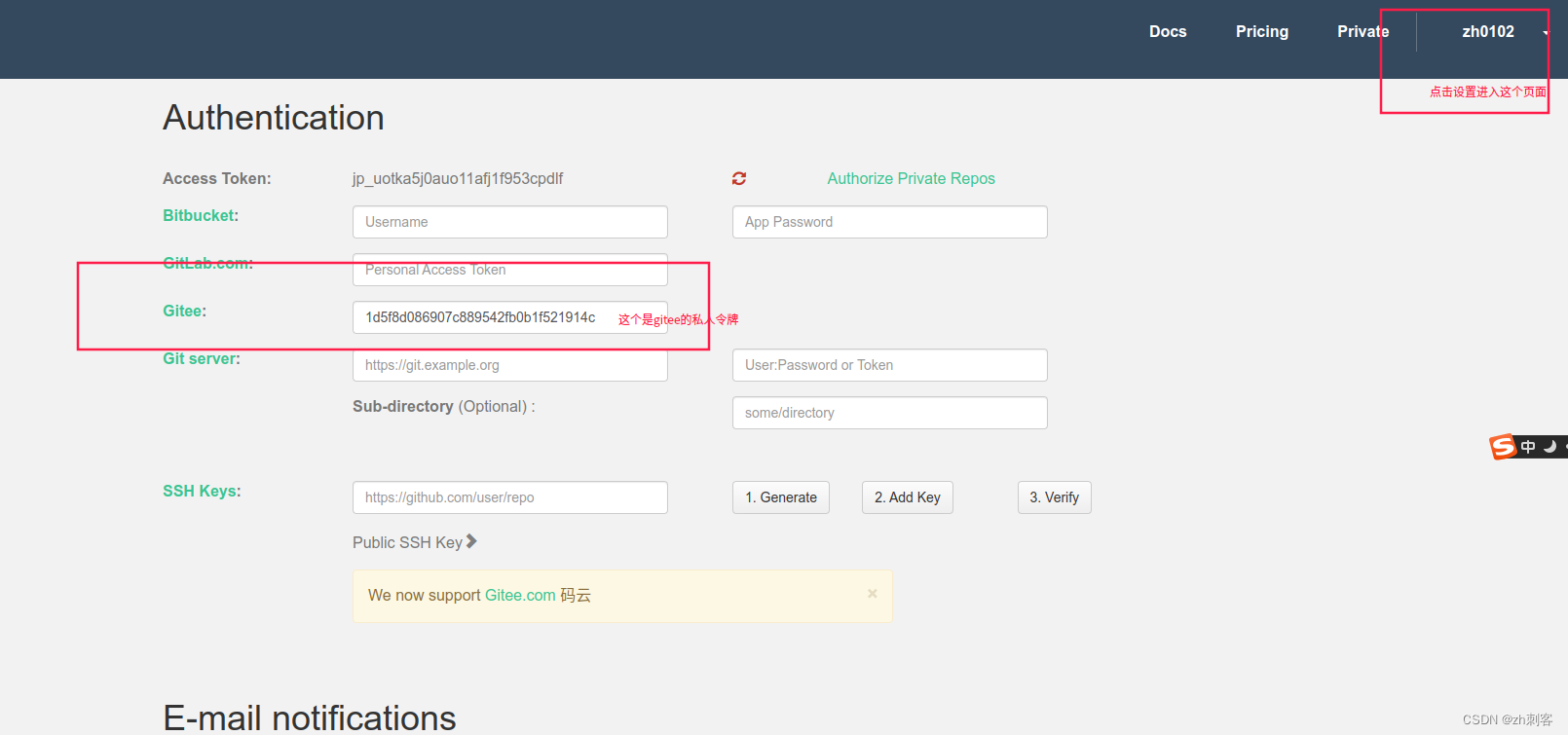Toggle Sogou Chinese/English mode indicator
The width and height of the screenshot is (1568, 735).
[1528, 447]
